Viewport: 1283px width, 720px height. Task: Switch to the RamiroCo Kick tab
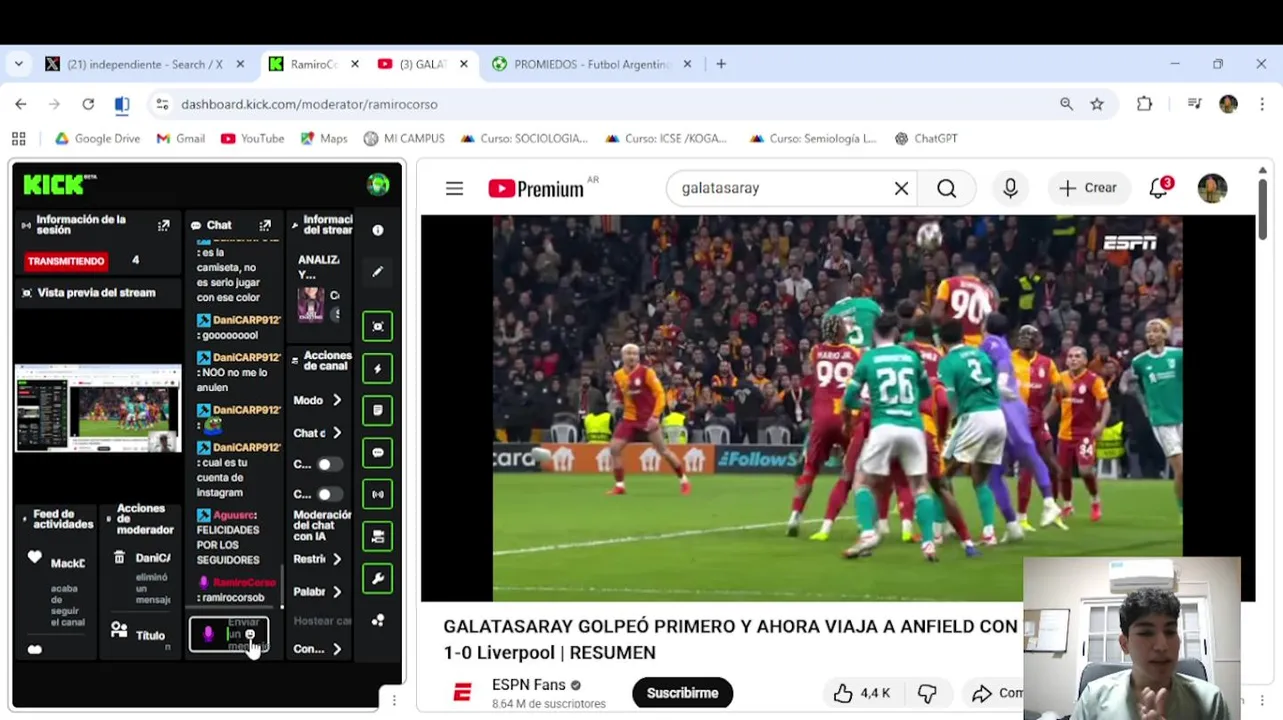pyautogui.click(x=314, y=64)
